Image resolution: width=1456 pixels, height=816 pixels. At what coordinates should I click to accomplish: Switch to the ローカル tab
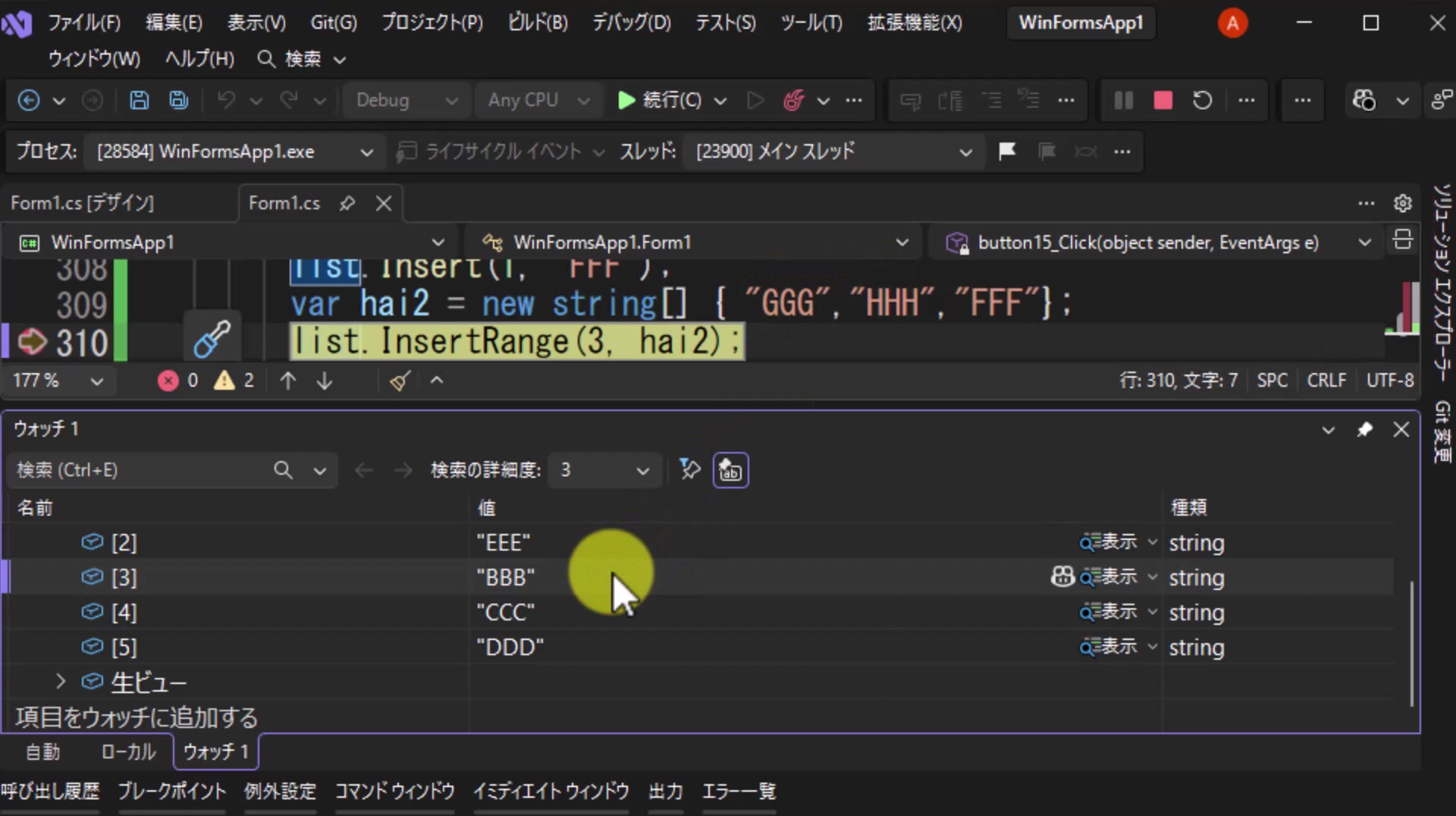[128, 752]
